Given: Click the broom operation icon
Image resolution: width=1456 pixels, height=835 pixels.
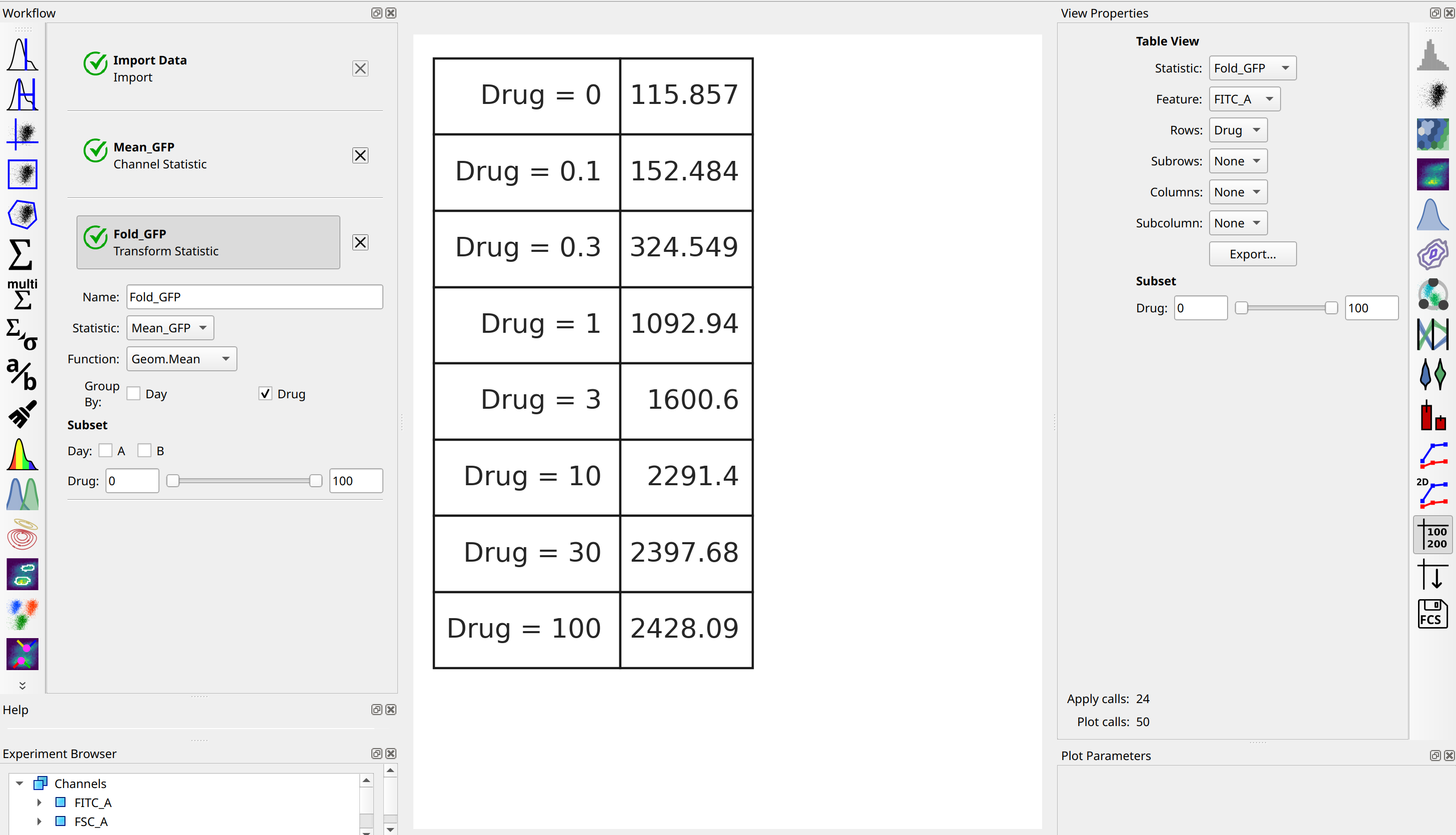Looking at the screenshot, I should pos(22,414).
